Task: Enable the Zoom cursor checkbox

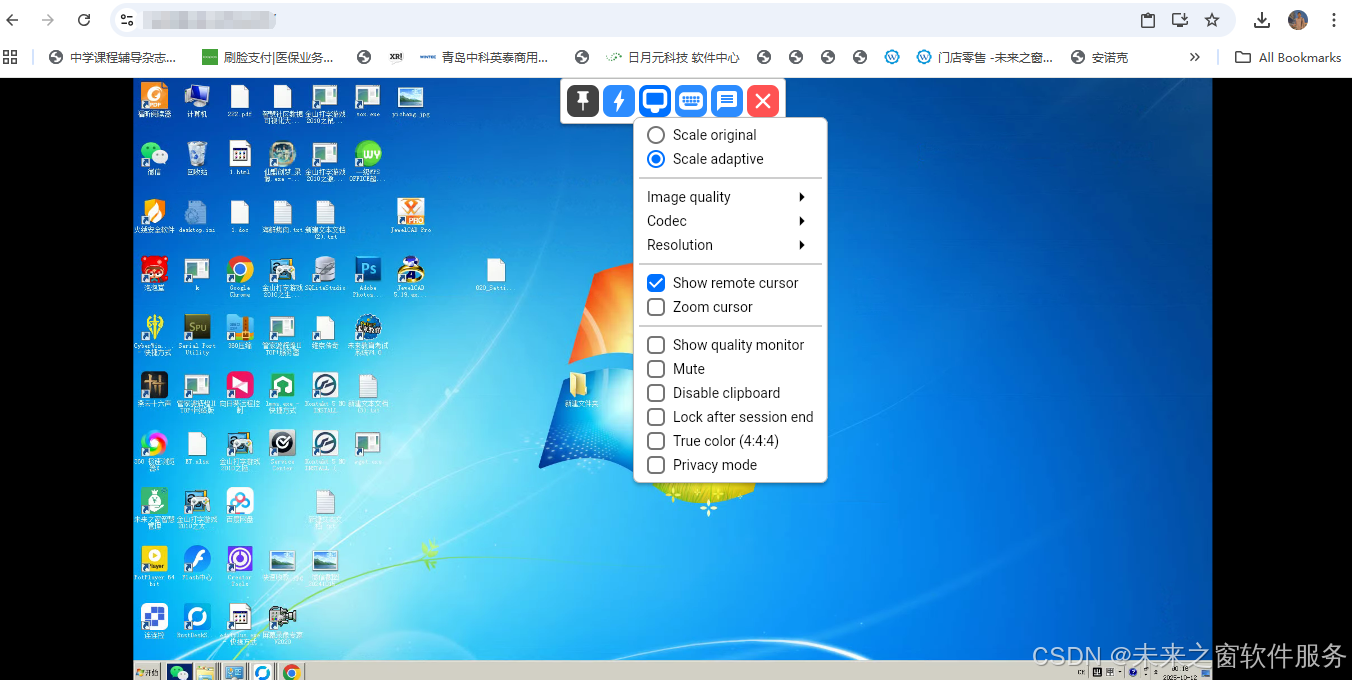Action: click(656, 307)
